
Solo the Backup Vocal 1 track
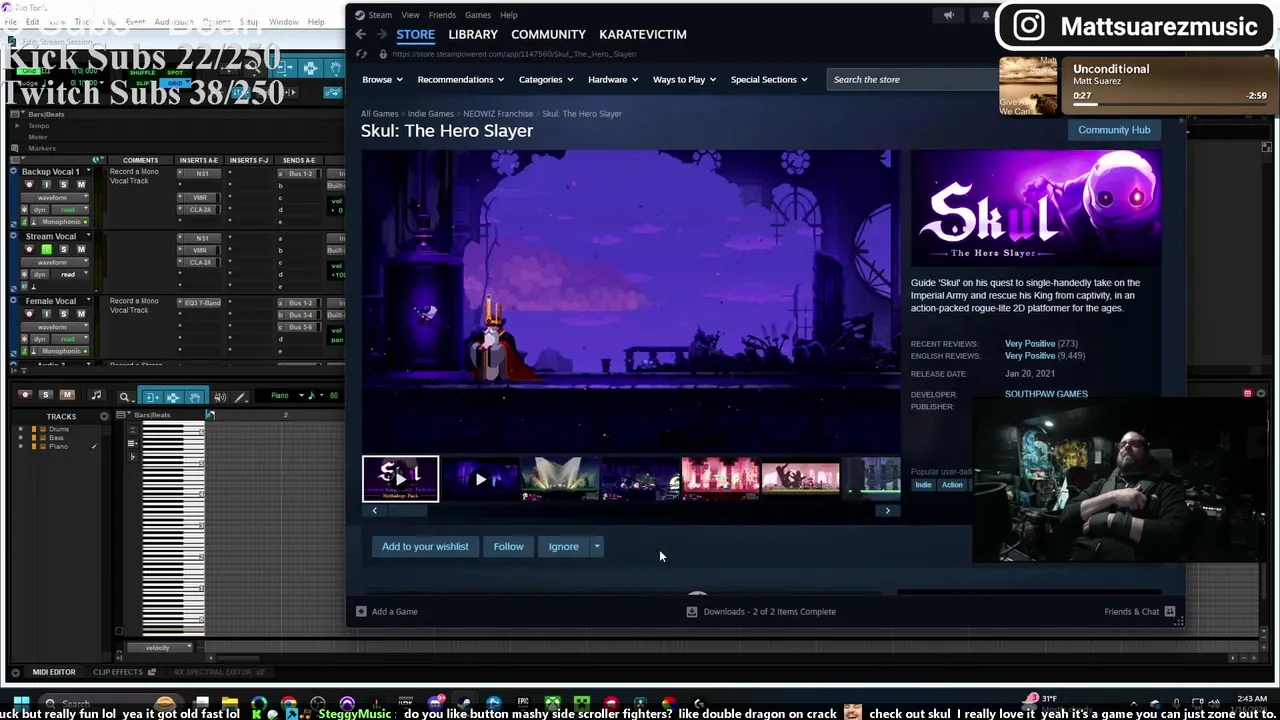(x=64, y=185)
